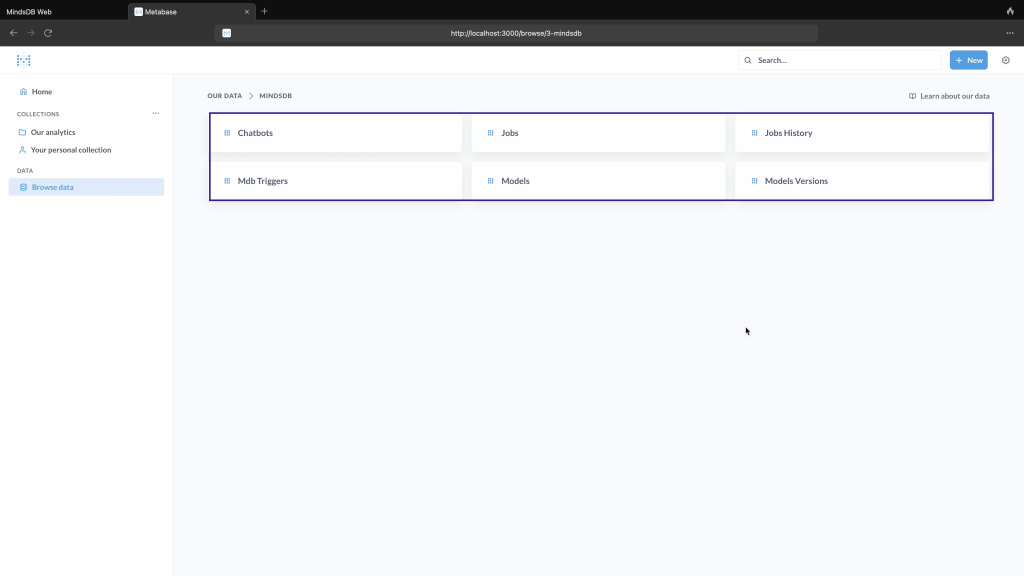Switch to the MindsDB Web tab
The image size is (1024, 576).
[30, 11]
